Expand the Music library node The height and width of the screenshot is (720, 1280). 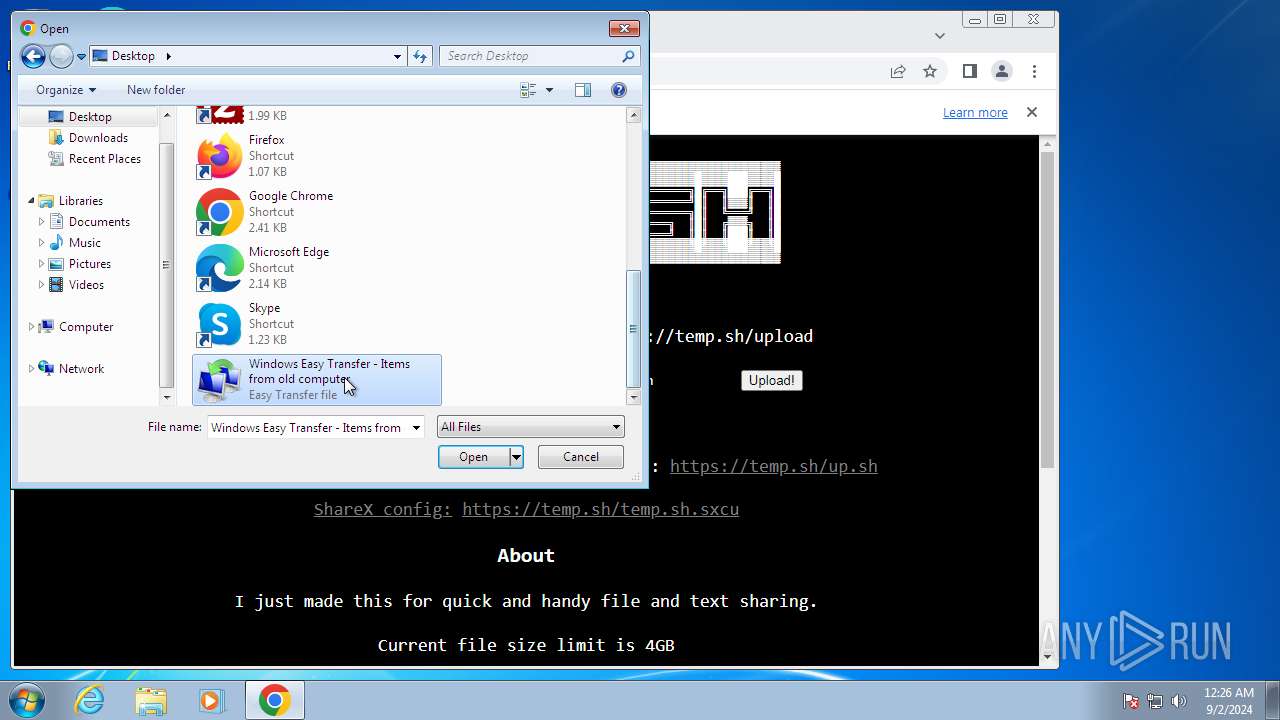click(x=41, y=243)
